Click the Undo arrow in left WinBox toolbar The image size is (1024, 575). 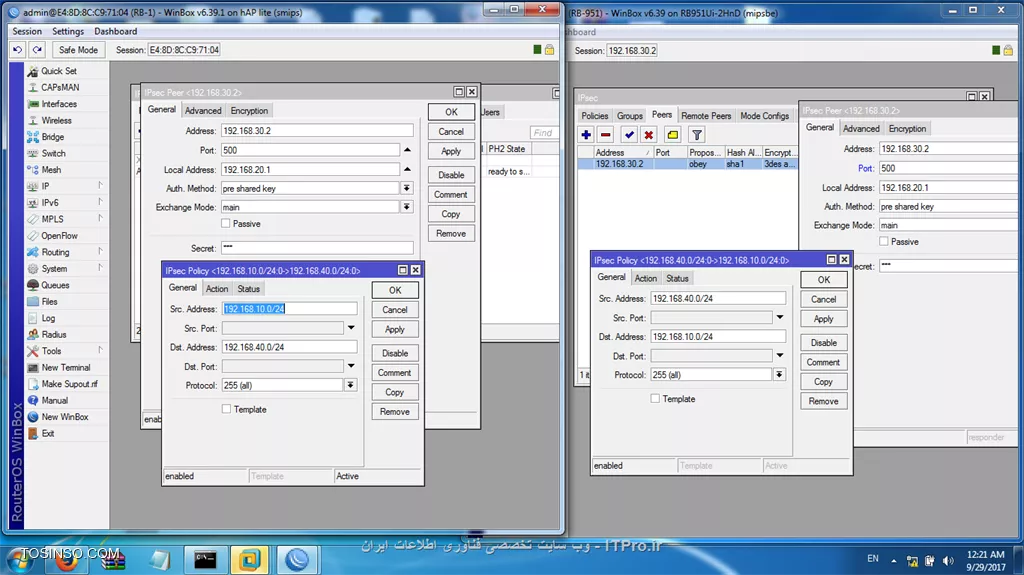(x=18, y=50)
